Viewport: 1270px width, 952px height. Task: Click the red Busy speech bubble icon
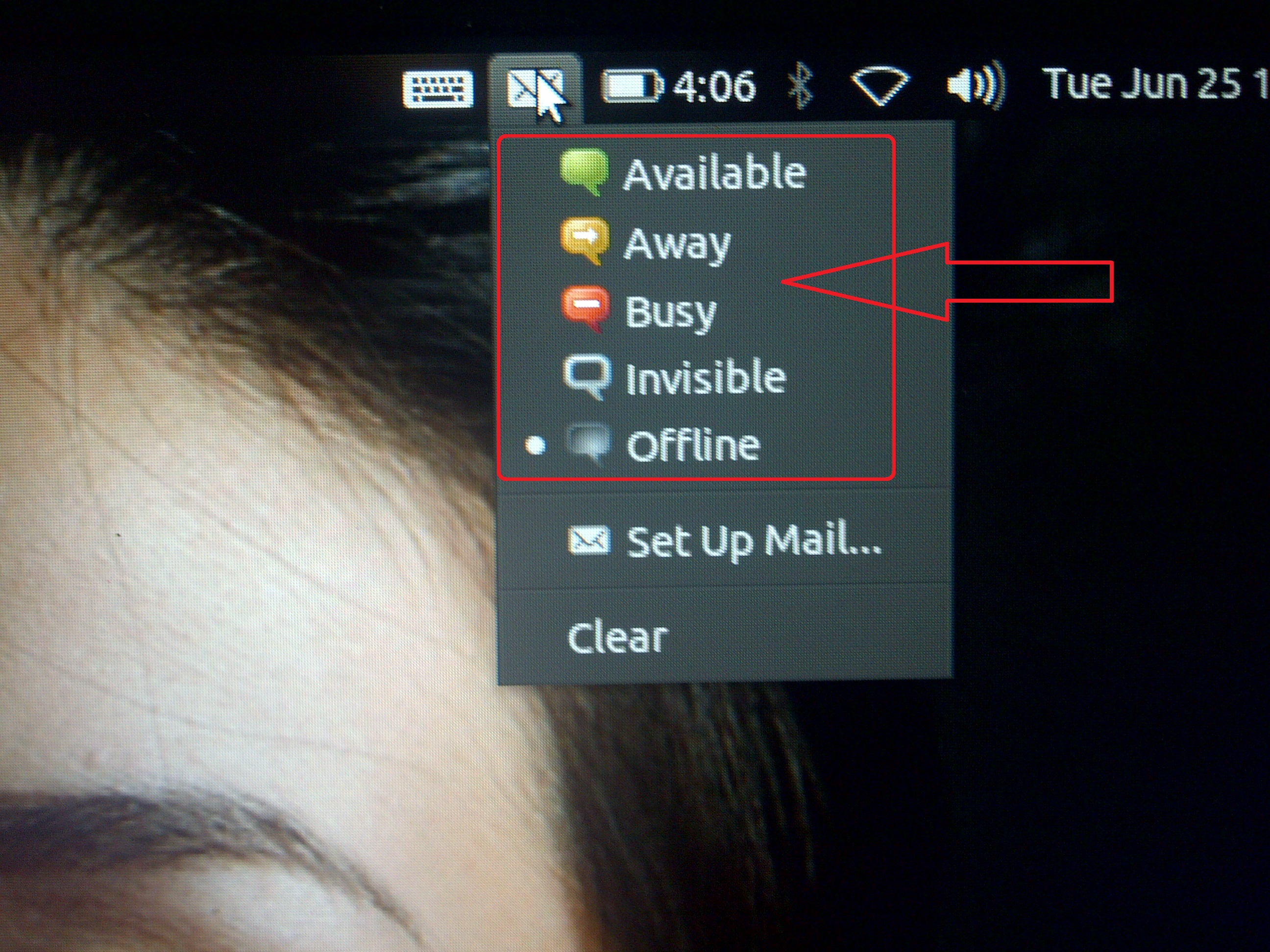pyautogui.click(x=585, y=309)
